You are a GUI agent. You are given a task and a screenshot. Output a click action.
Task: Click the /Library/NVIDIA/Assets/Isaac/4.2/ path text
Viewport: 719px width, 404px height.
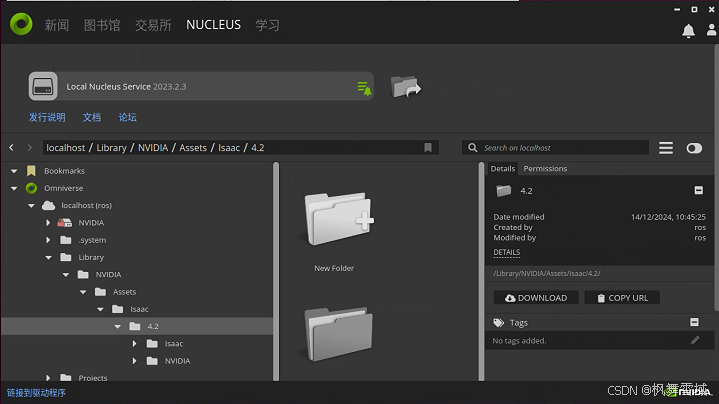(547, 273)
